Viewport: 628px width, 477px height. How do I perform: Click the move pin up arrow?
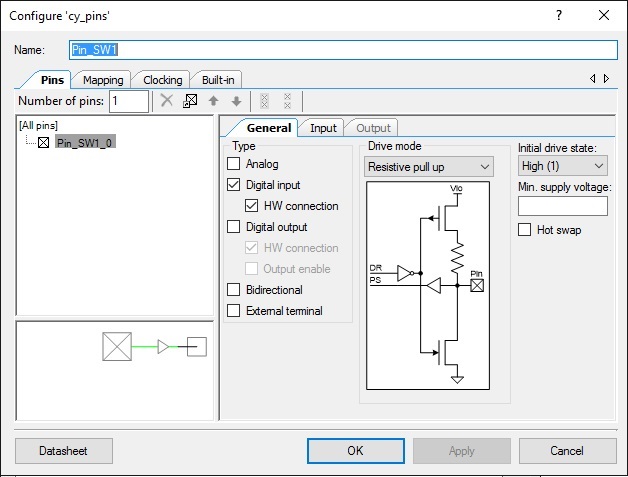click(213, 101)
